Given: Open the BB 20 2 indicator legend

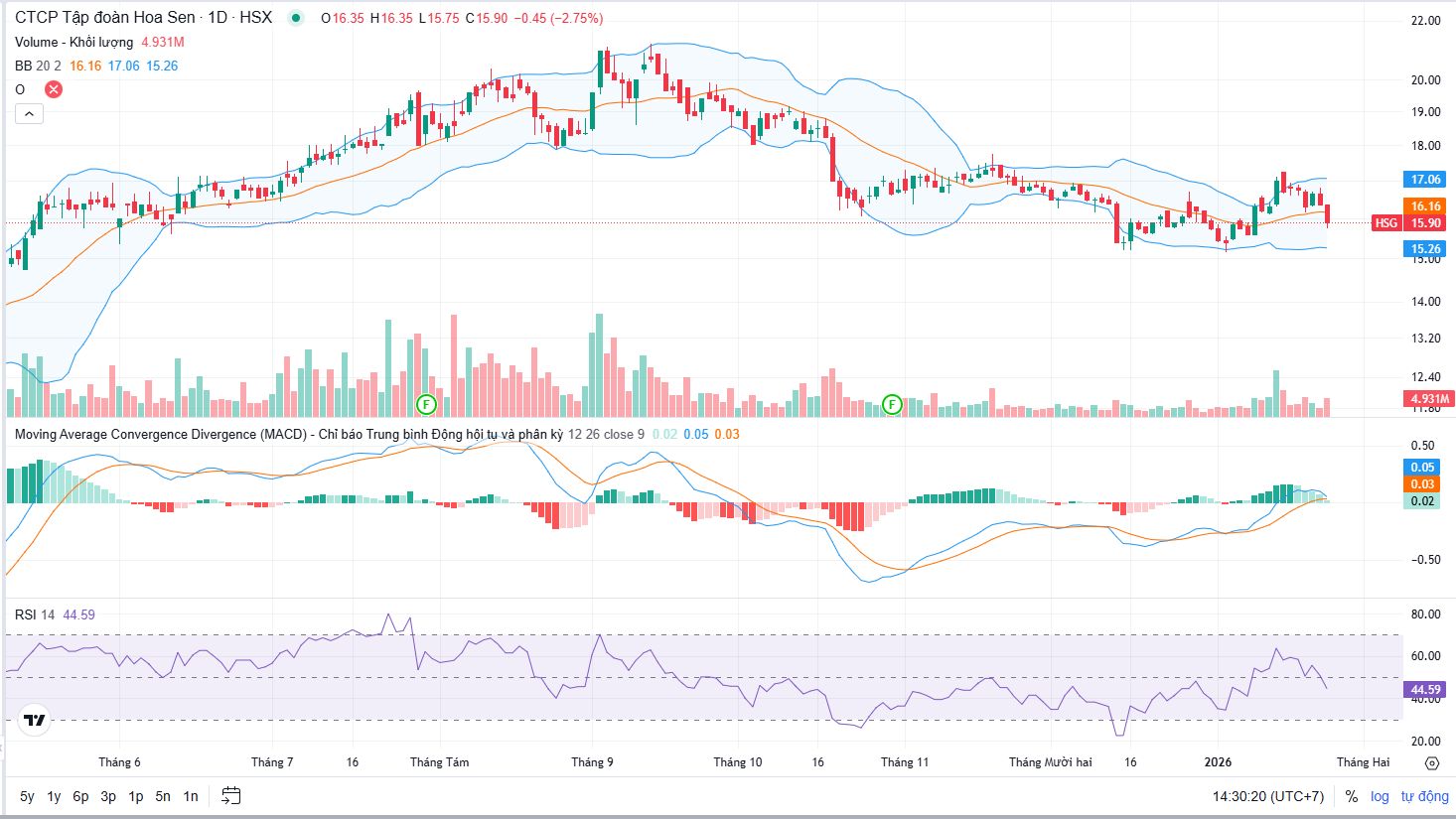Looking at the screenshot, I should (38, 66).
